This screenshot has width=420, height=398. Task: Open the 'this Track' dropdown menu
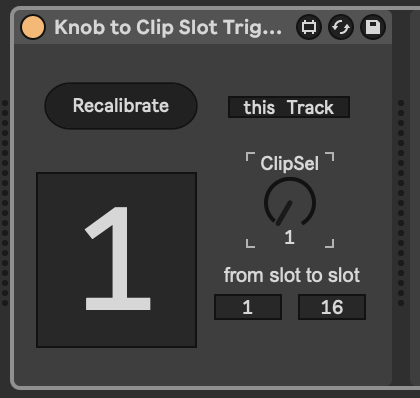(289, 107)
